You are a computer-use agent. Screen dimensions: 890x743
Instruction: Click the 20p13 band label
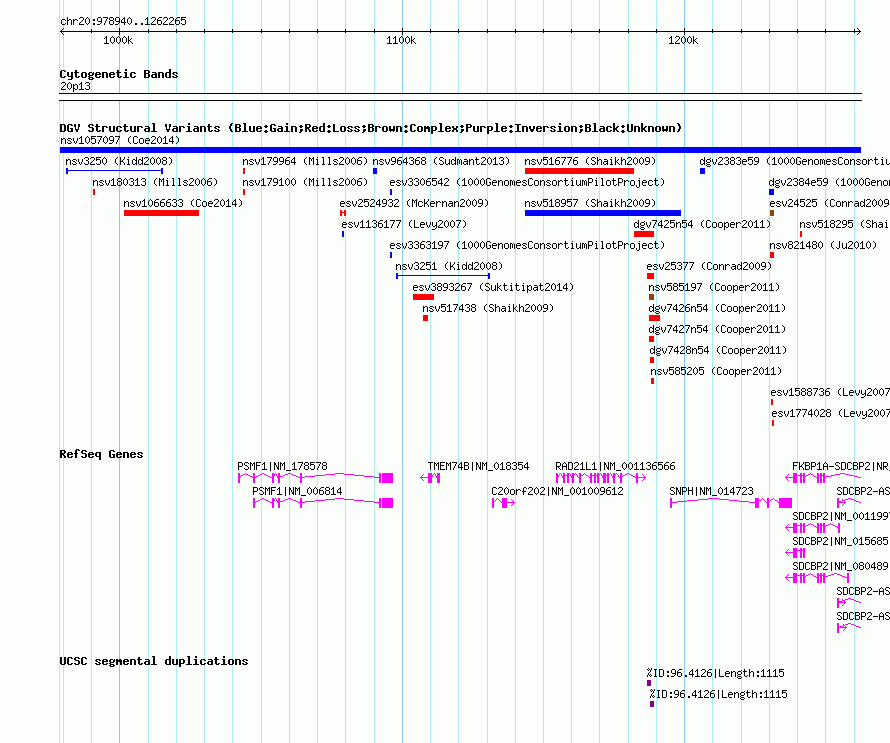point(75,86)
